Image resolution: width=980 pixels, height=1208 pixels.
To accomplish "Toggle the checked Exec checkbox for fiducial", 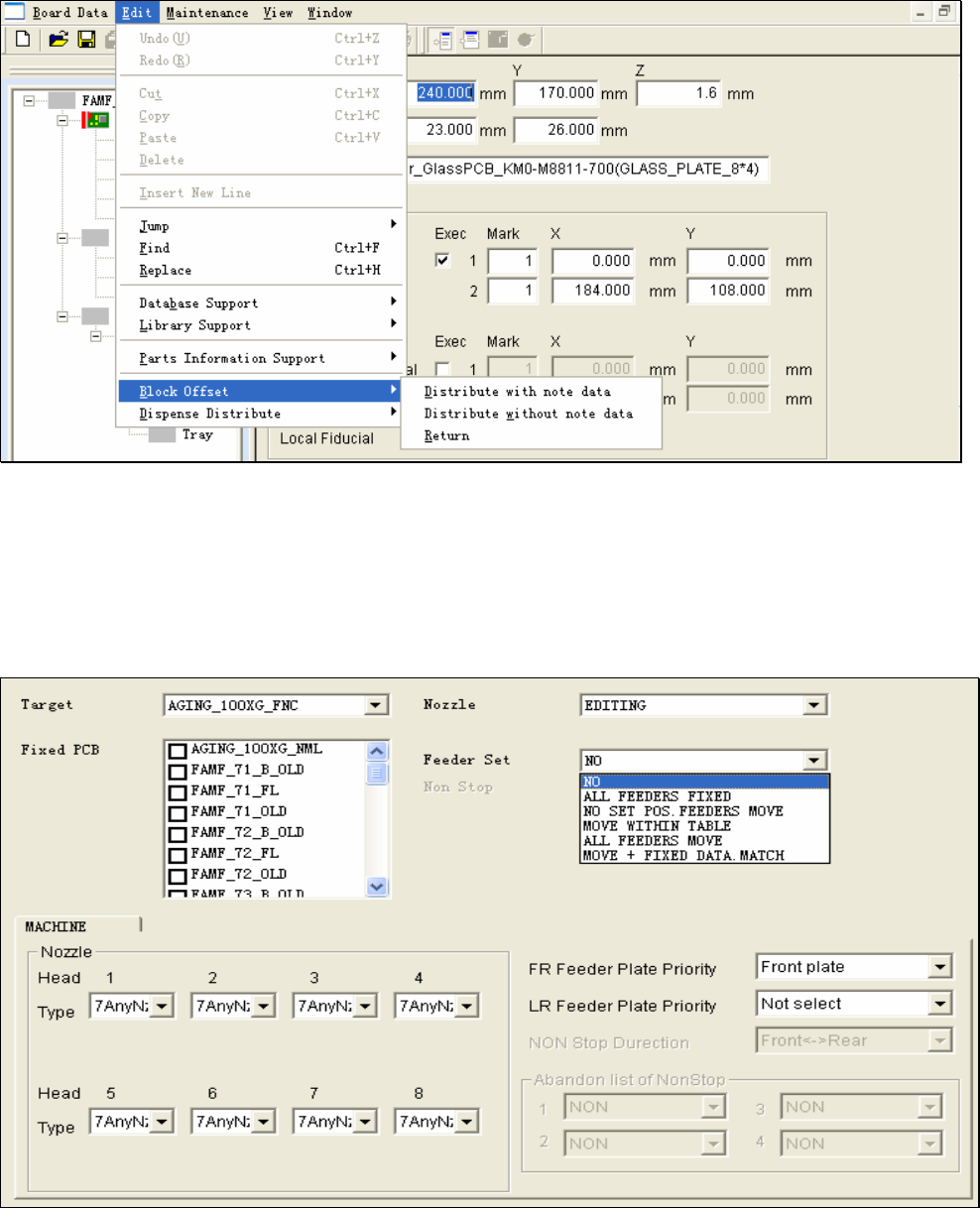I will [x=443, y=261].
